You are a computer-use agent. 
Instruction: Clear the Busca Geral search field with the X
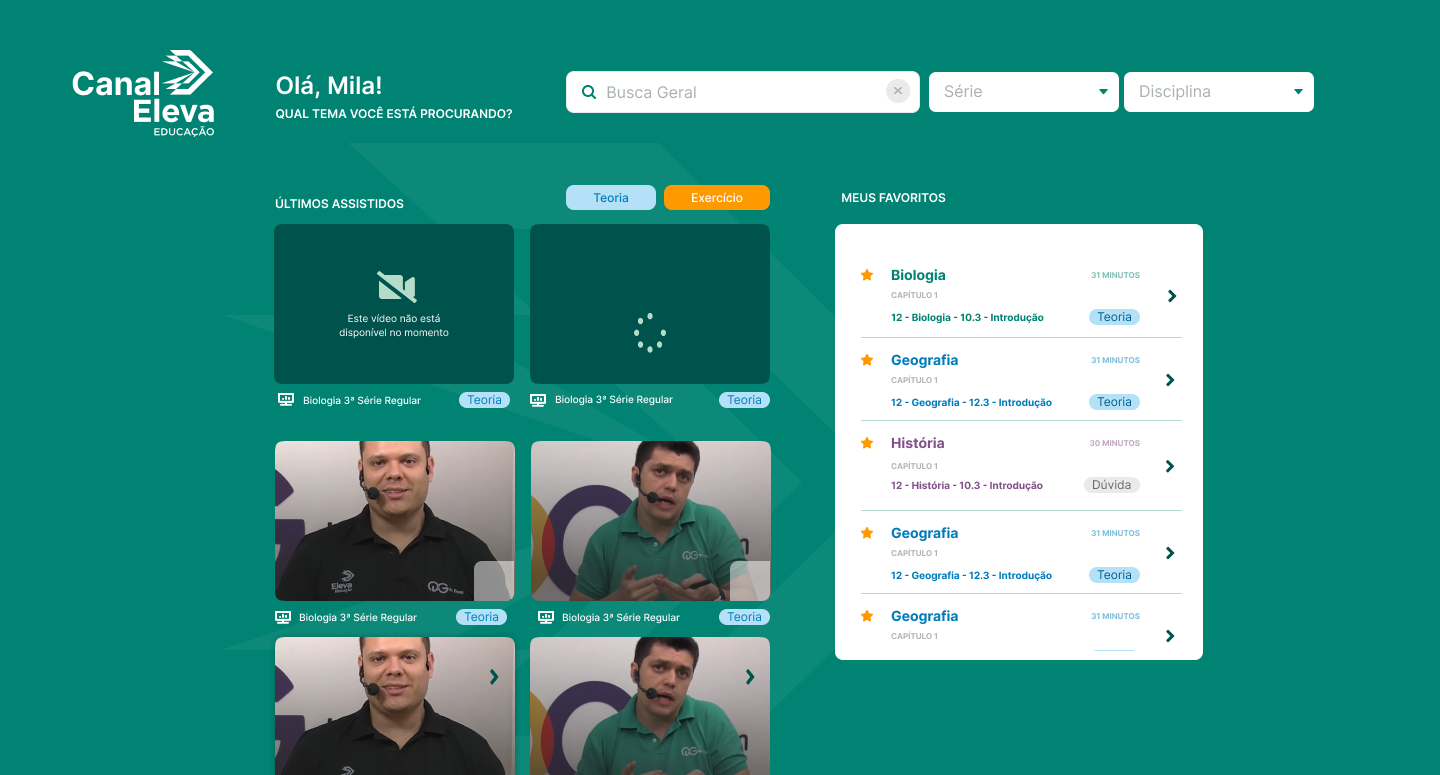898,91
